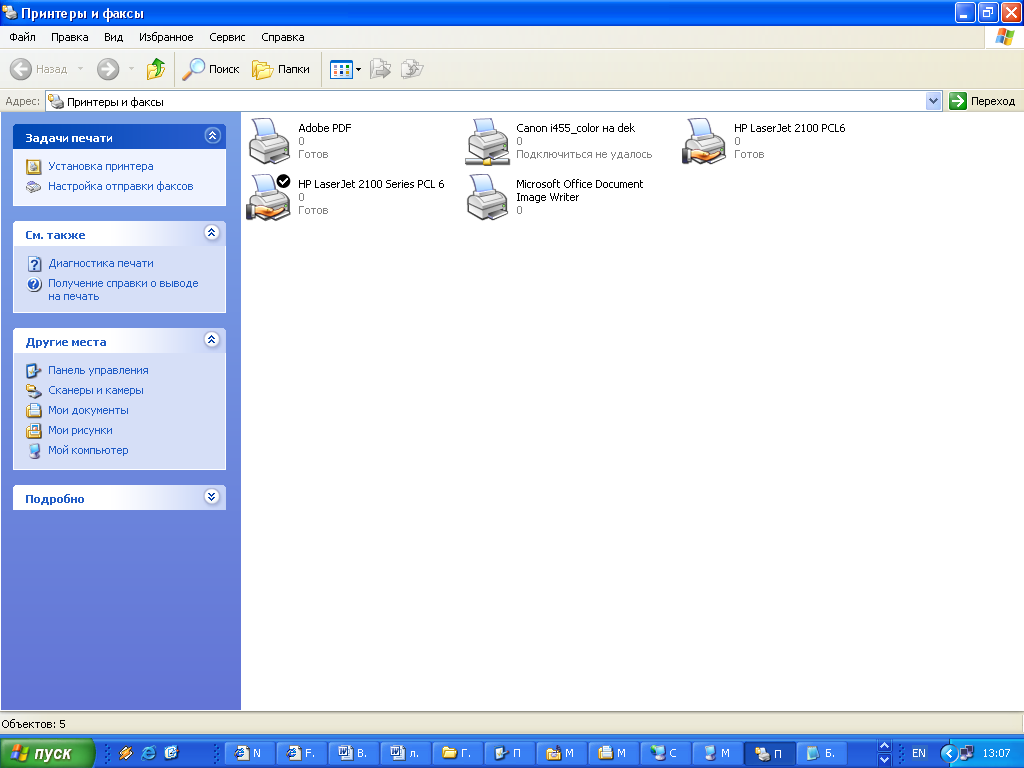Open the Views mode dropdown button
The image size is (1024, 768).
[345, 69]
